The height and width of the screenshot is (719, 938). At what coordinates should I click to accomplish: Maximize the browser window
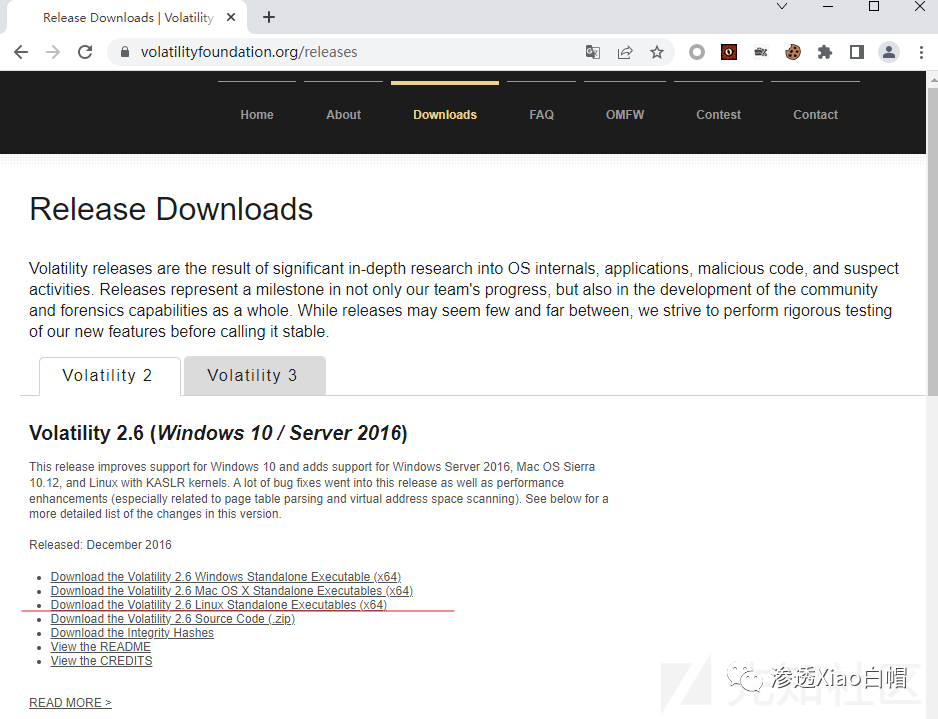click(874, 7)
